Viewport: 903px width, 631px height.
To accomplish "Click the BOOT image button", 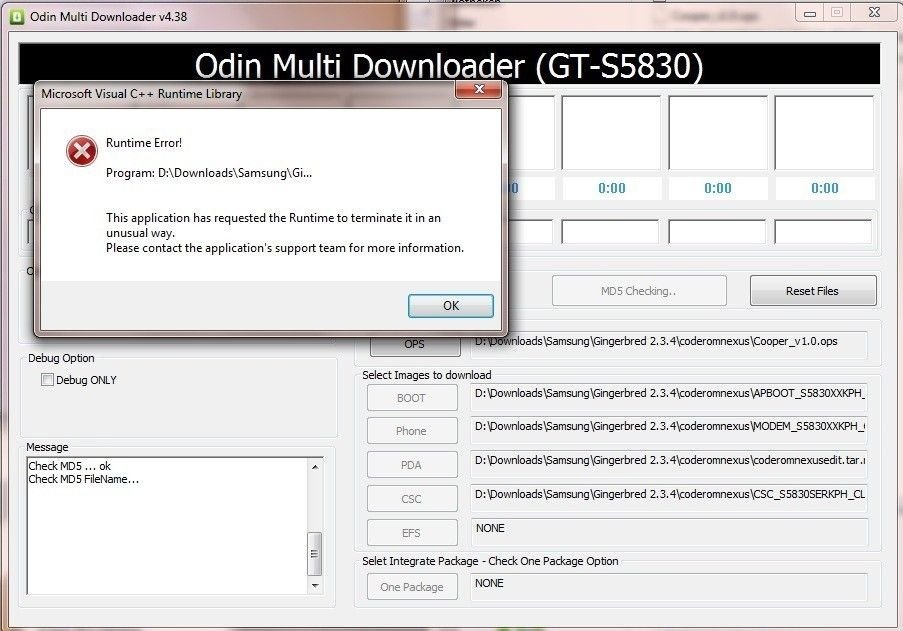I will point(412,398).
